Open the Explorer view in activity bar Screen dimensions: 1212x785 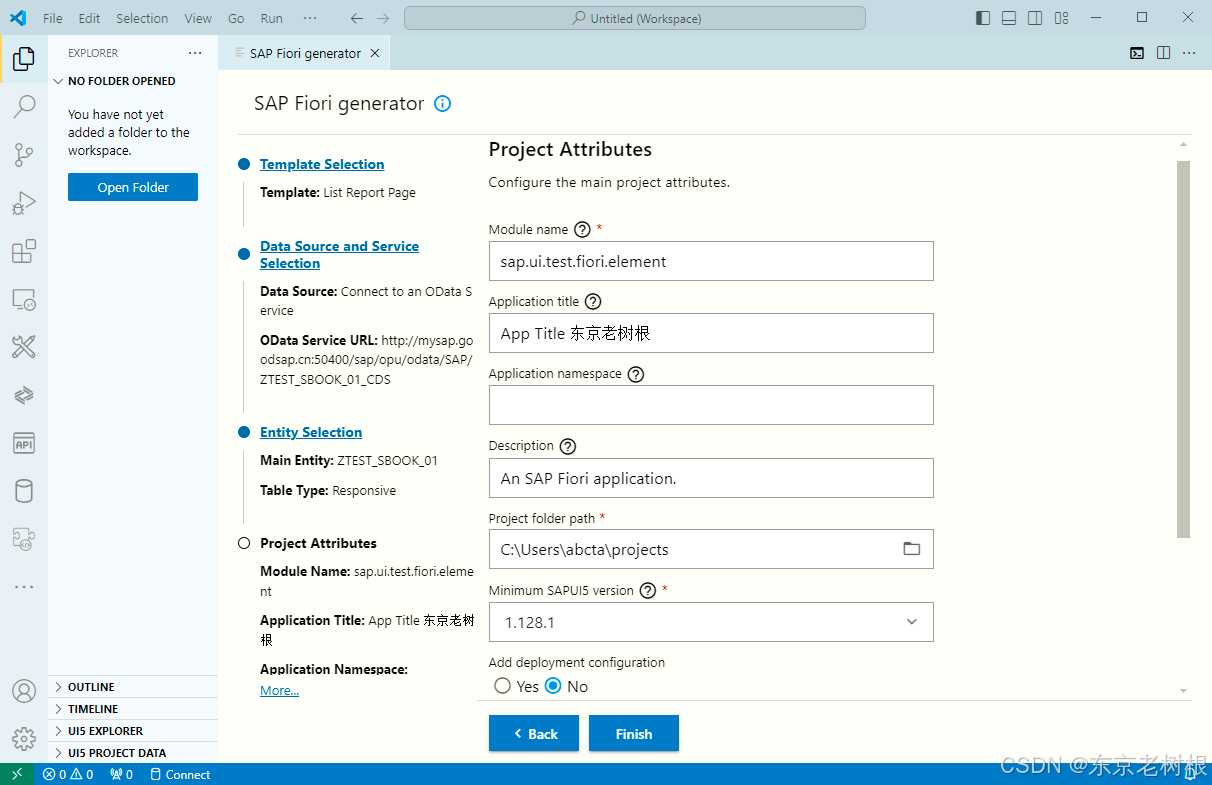tap(24, 59)
